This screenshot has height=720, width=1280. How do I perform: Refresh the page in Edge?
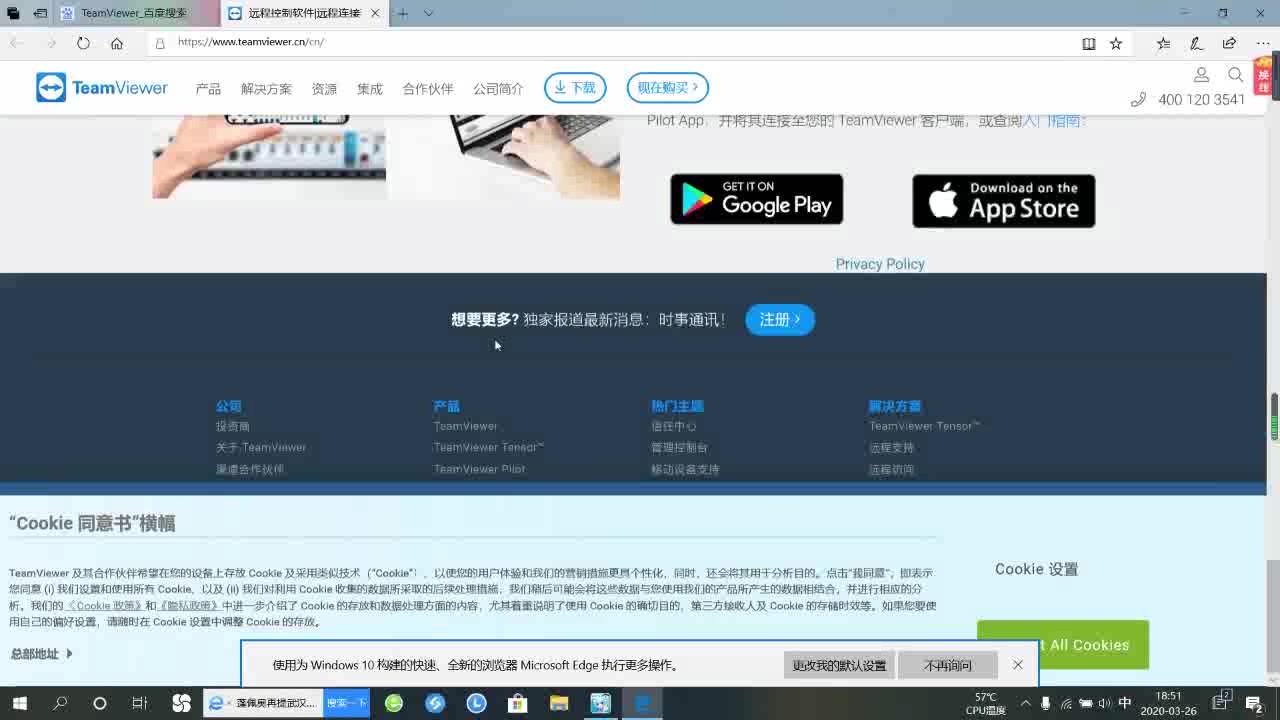coord(83,43)
